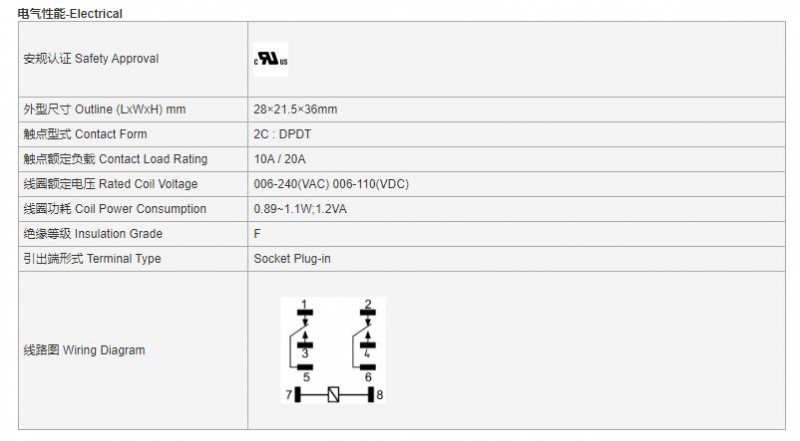Click the 10A / 20A load rating value
This screenshot has height=441, width=800.
280,159
